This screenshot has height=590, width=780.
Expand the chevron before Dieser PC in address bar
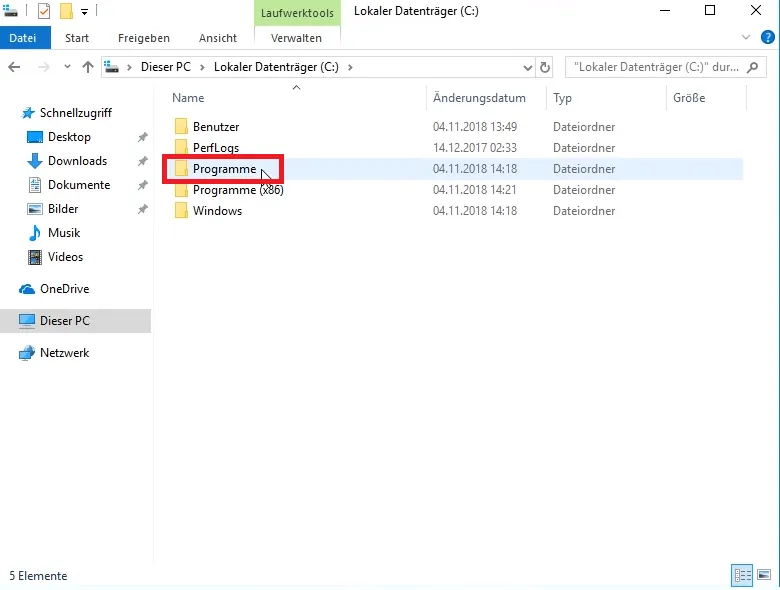coord(129,67)
